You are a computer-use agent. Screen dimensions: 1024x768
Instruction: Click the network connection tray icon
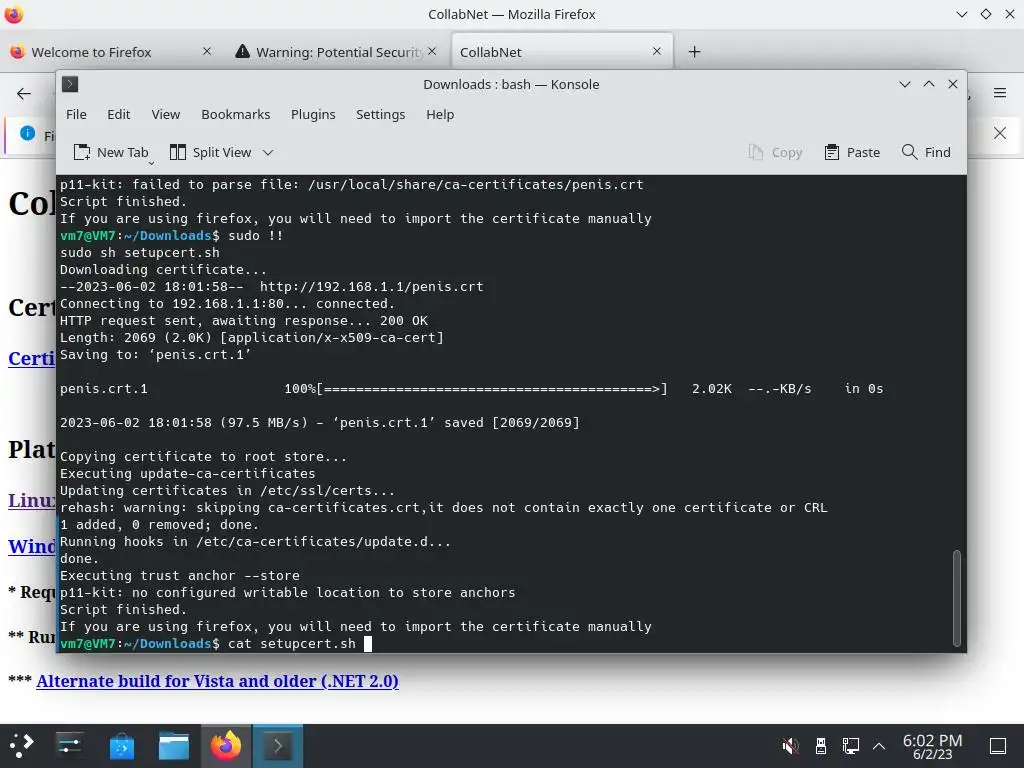coord(850,746)
